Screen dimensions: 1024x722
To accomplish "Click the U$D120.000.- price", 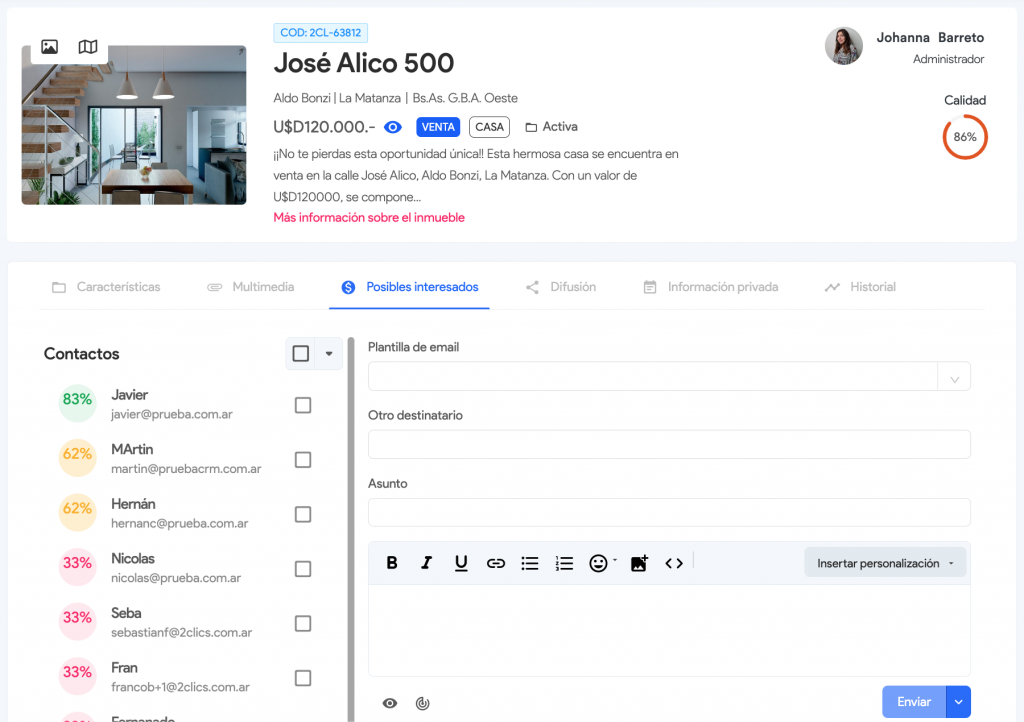I will pyautogui.click(x=324, y=127).
